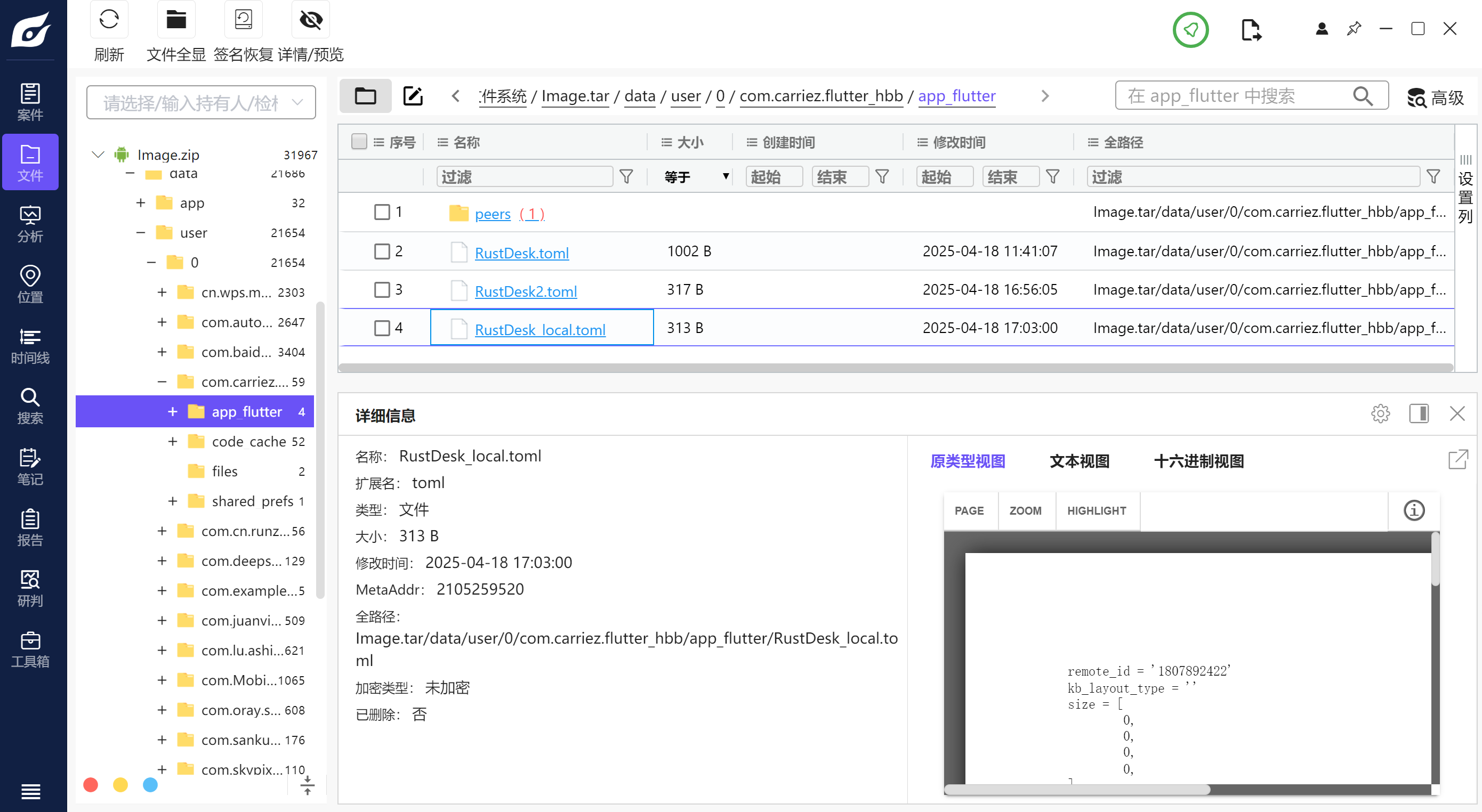The width and height of the screenshot is (1482, 812).
Task: Open the peers folder link
Action: [x=493, y=214]
